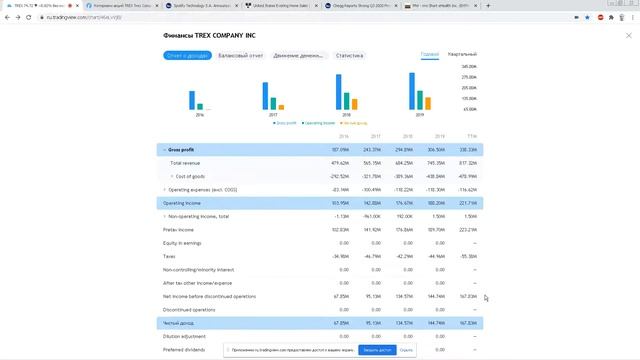Close the United States Existing Home Sales tab
The image size is (640, 360).
coord(316,6)
